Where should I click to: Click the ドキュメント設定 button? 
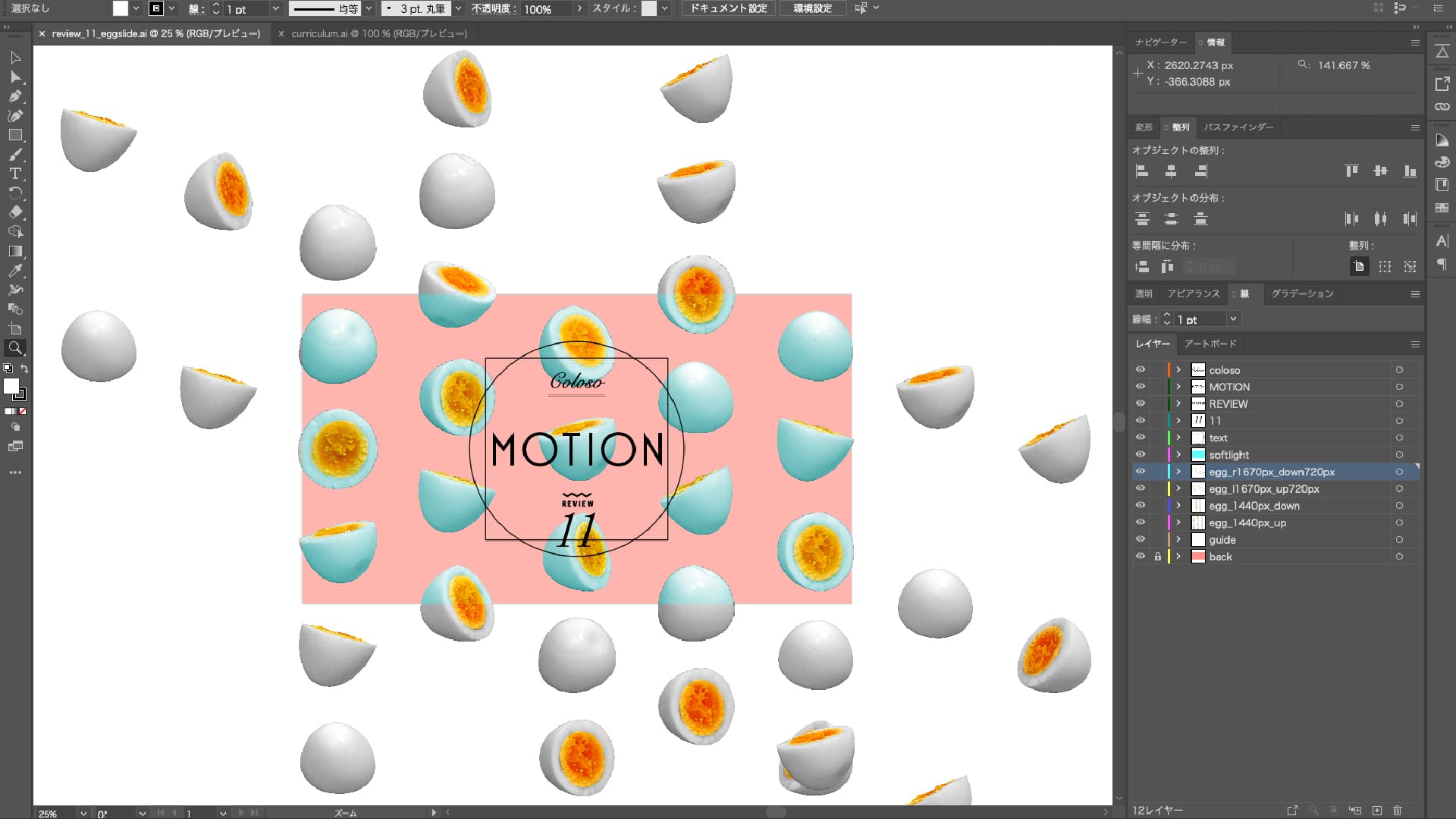point(728,8)
